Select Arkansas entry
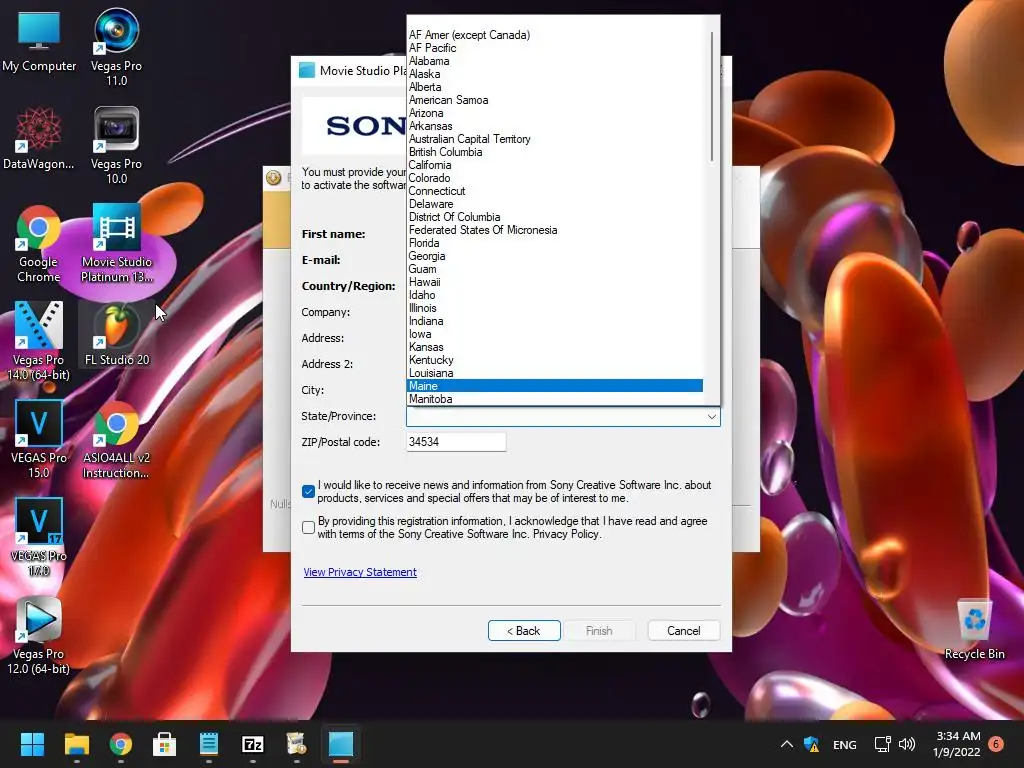This screenshot has height=768, width=1024. [x=554, y=126]
